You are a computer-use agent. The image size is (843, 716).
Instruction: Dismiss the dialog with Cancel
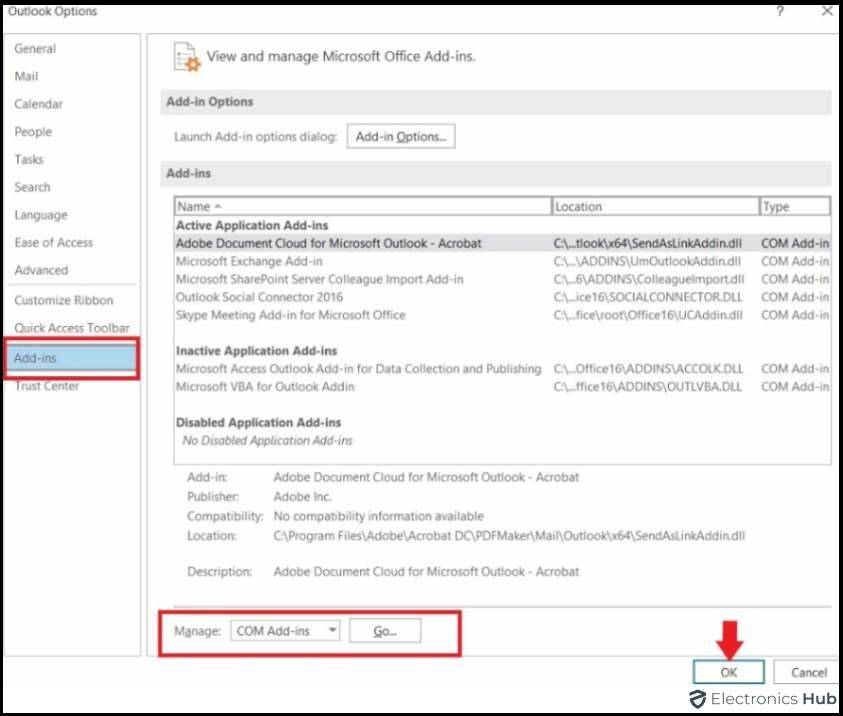point(806,672)
